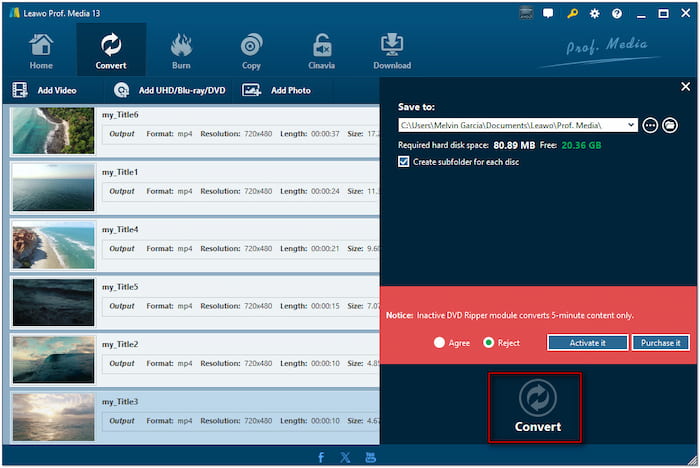The width and height of the screenshot is (700, 468).
Task: Click the 80.89 MB required space value
Action: click(x=514, y=145)
